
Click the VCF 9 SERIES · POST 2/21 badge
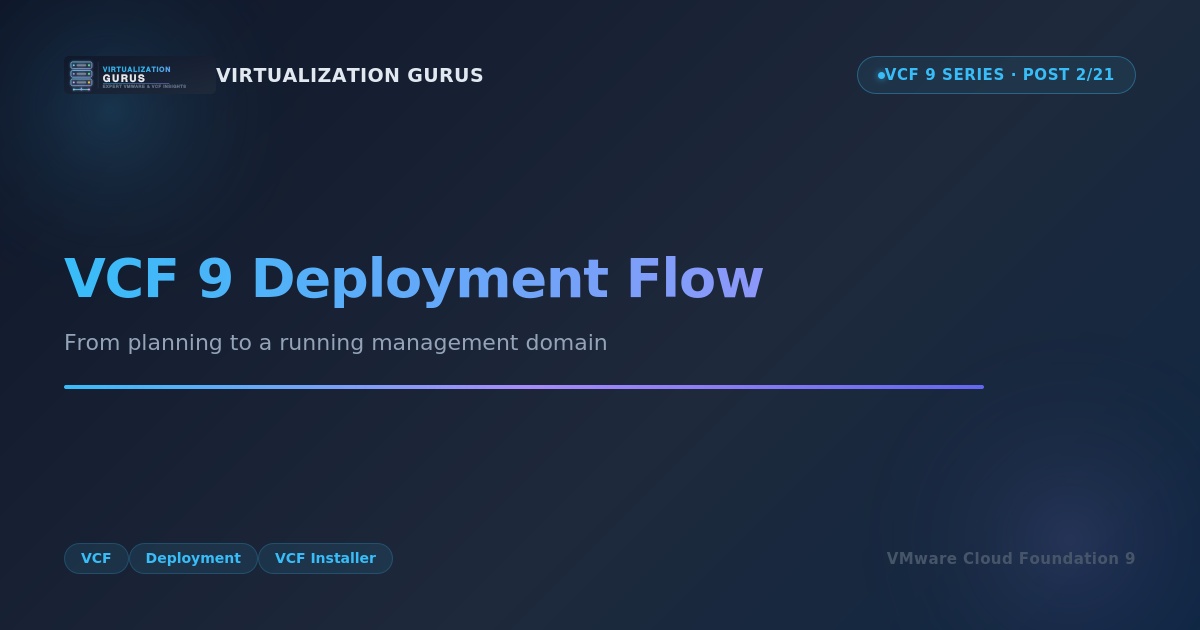(x=996, y=75)
